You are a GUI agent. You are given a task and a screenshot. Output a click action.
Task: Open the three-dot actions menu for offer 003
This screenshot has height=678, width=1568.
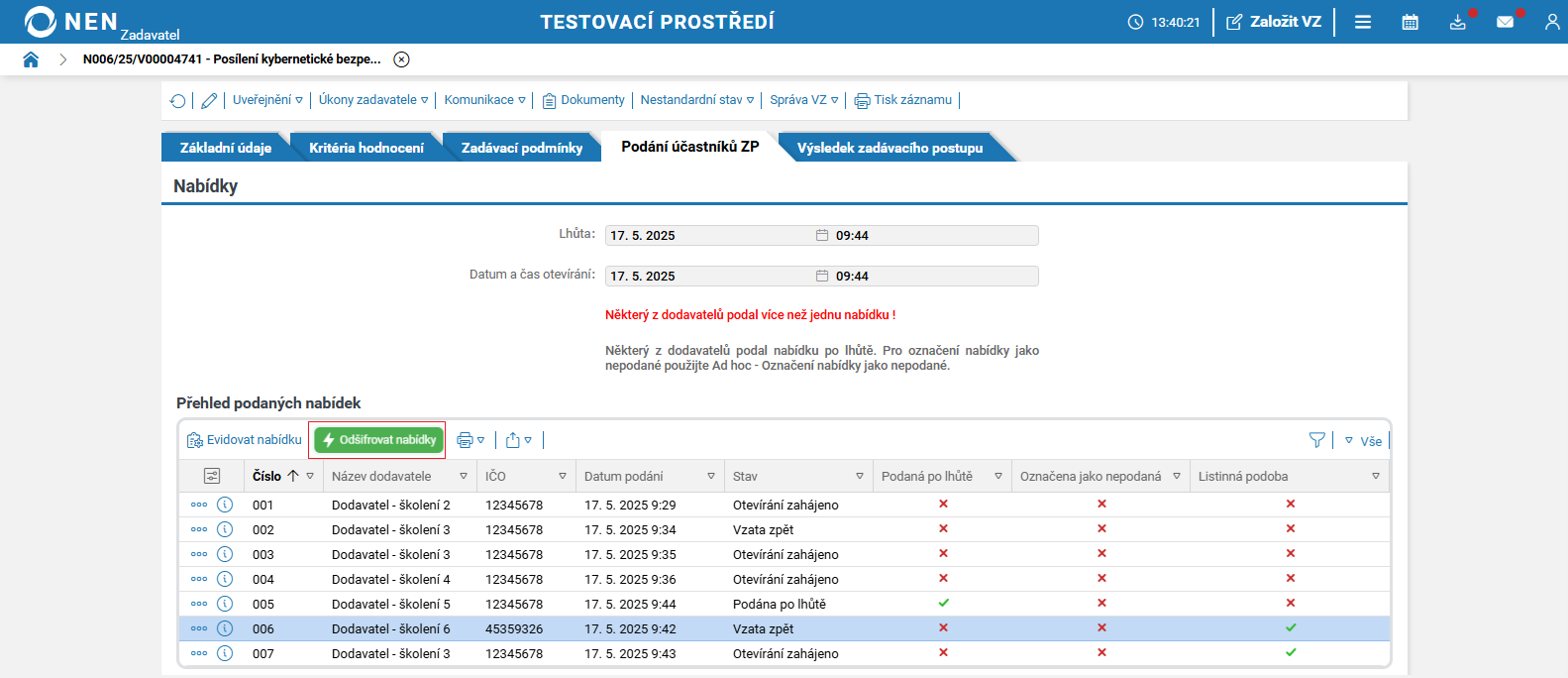click(x=199, y=554)
